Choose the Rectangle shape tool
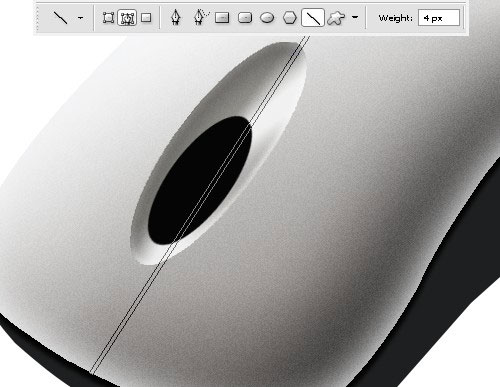This screenshot has height=387, width=500. point(222,18)
